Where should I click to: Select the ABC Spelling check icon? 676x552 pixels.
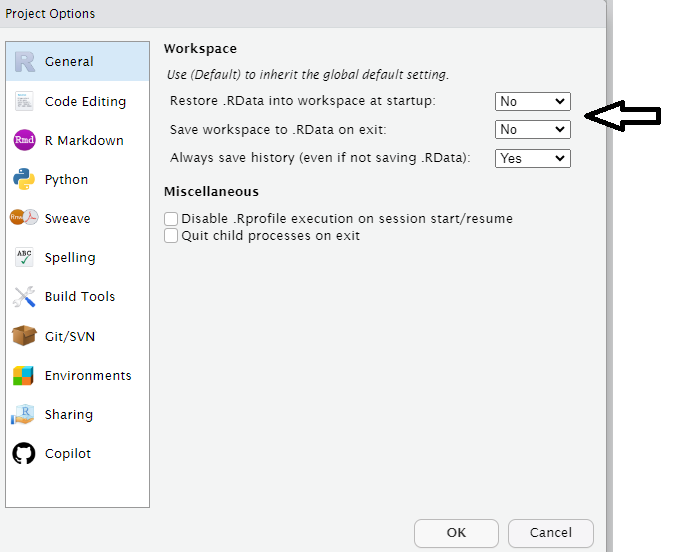(x=25, y=258)
